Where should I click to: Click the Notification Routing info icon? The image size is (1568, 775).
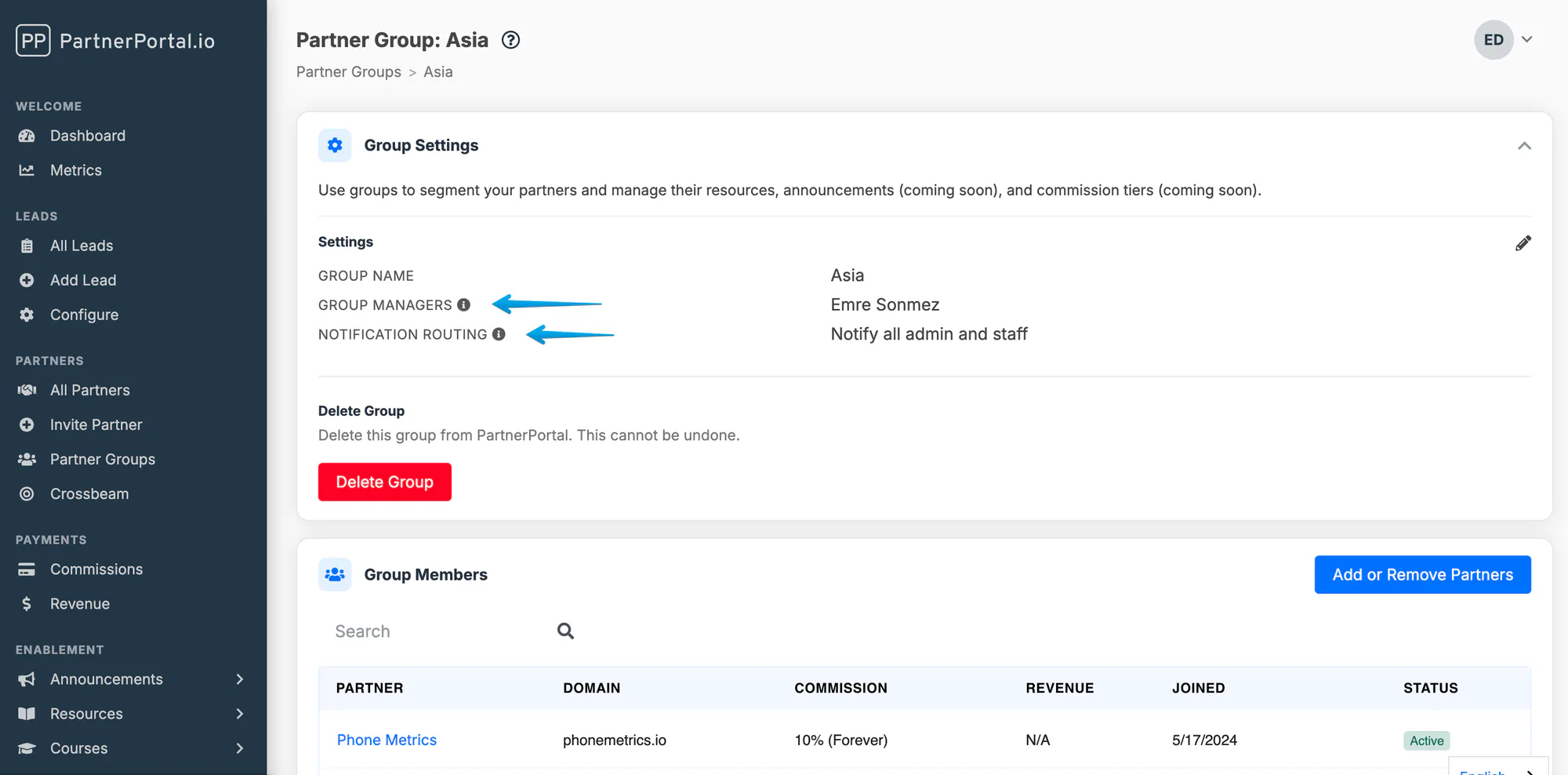pos(499,334)
